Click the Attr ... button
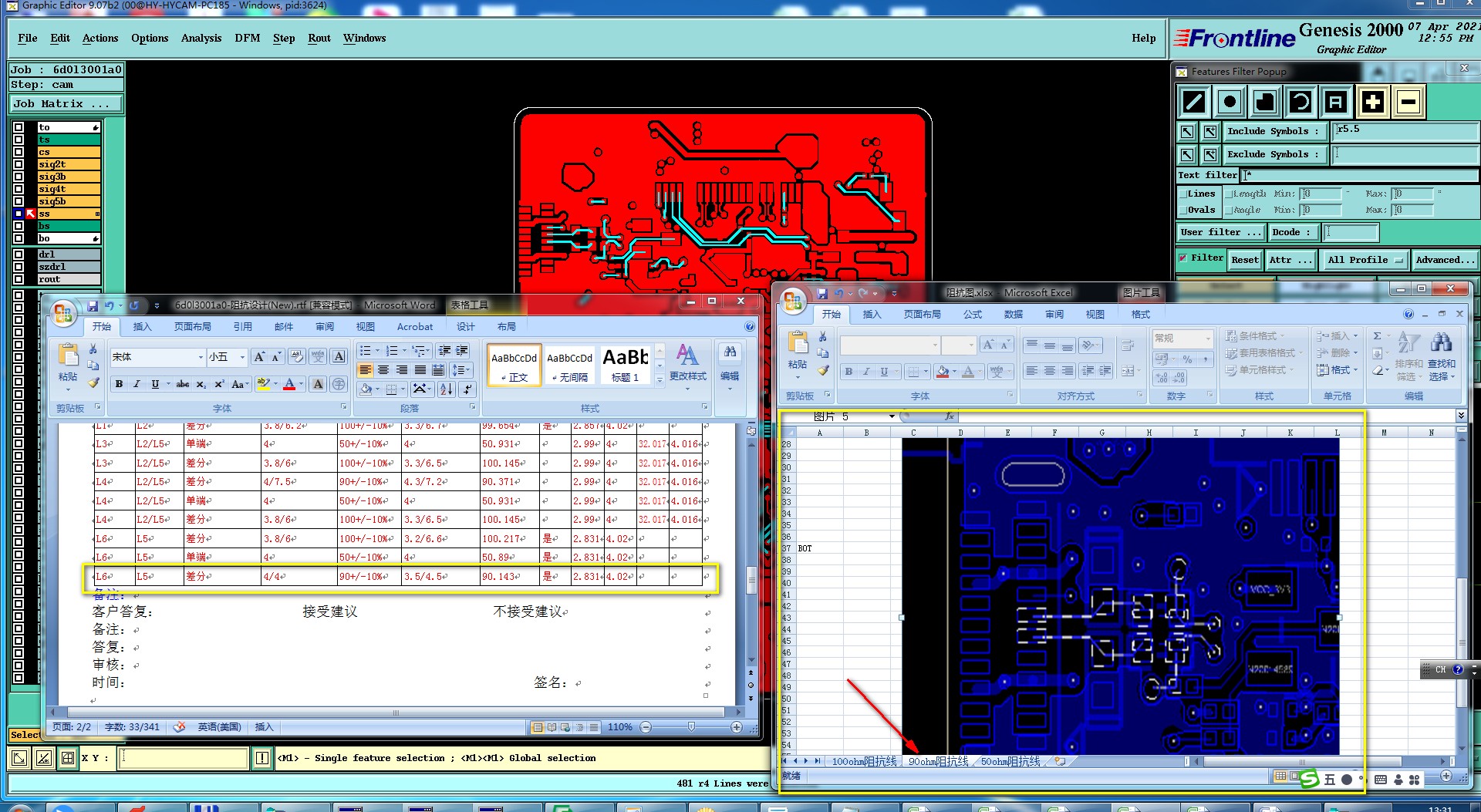The image size is (1481, 812). pos(1290,261)
